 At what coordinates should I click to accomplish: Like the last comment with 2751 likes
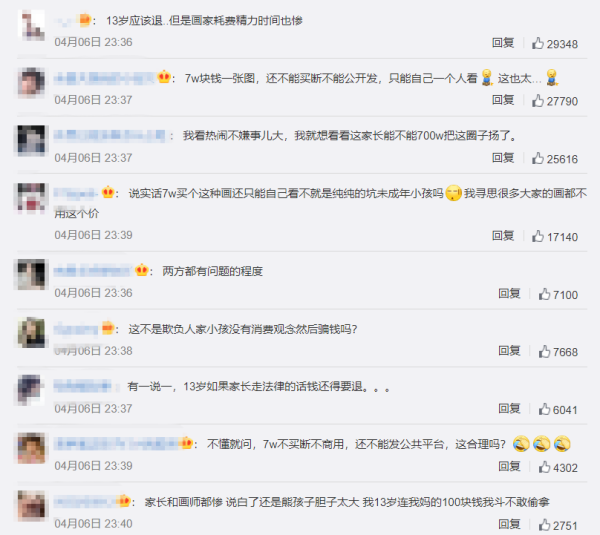(544, 525)
